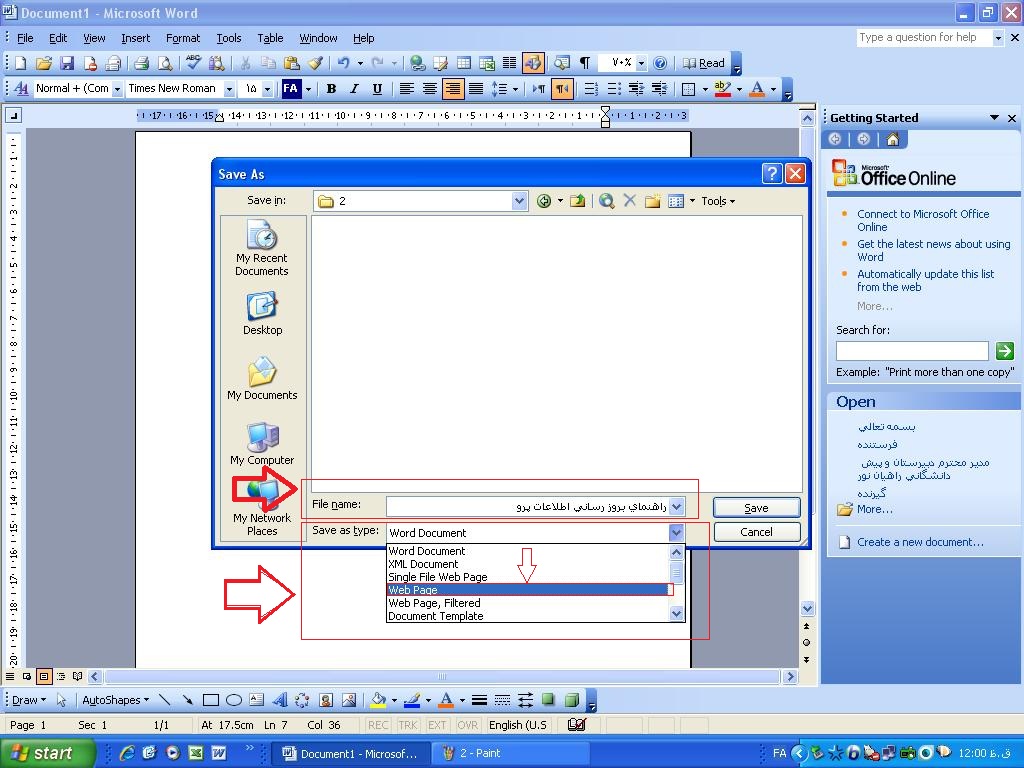Open the File name history dropdown
The height and width of the screenshot is (768, 1024).
677,506
